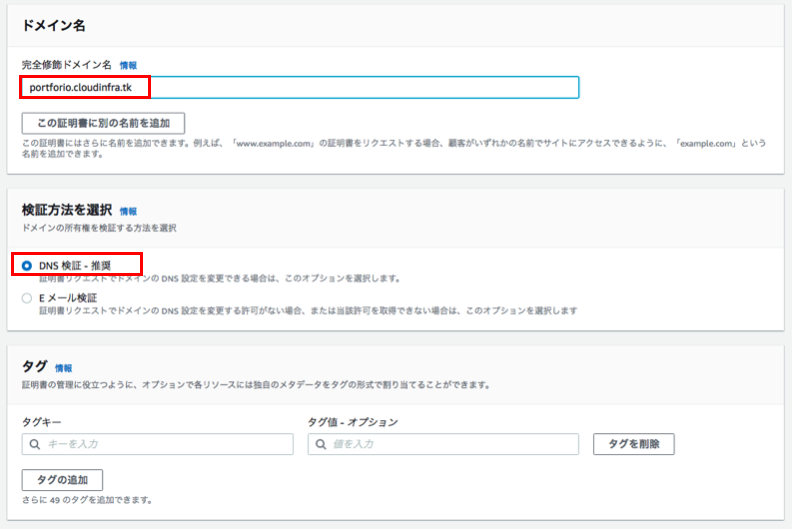Click the タグキー label
The height and width of the screenshot is (529, 792).
pos(41,422)
